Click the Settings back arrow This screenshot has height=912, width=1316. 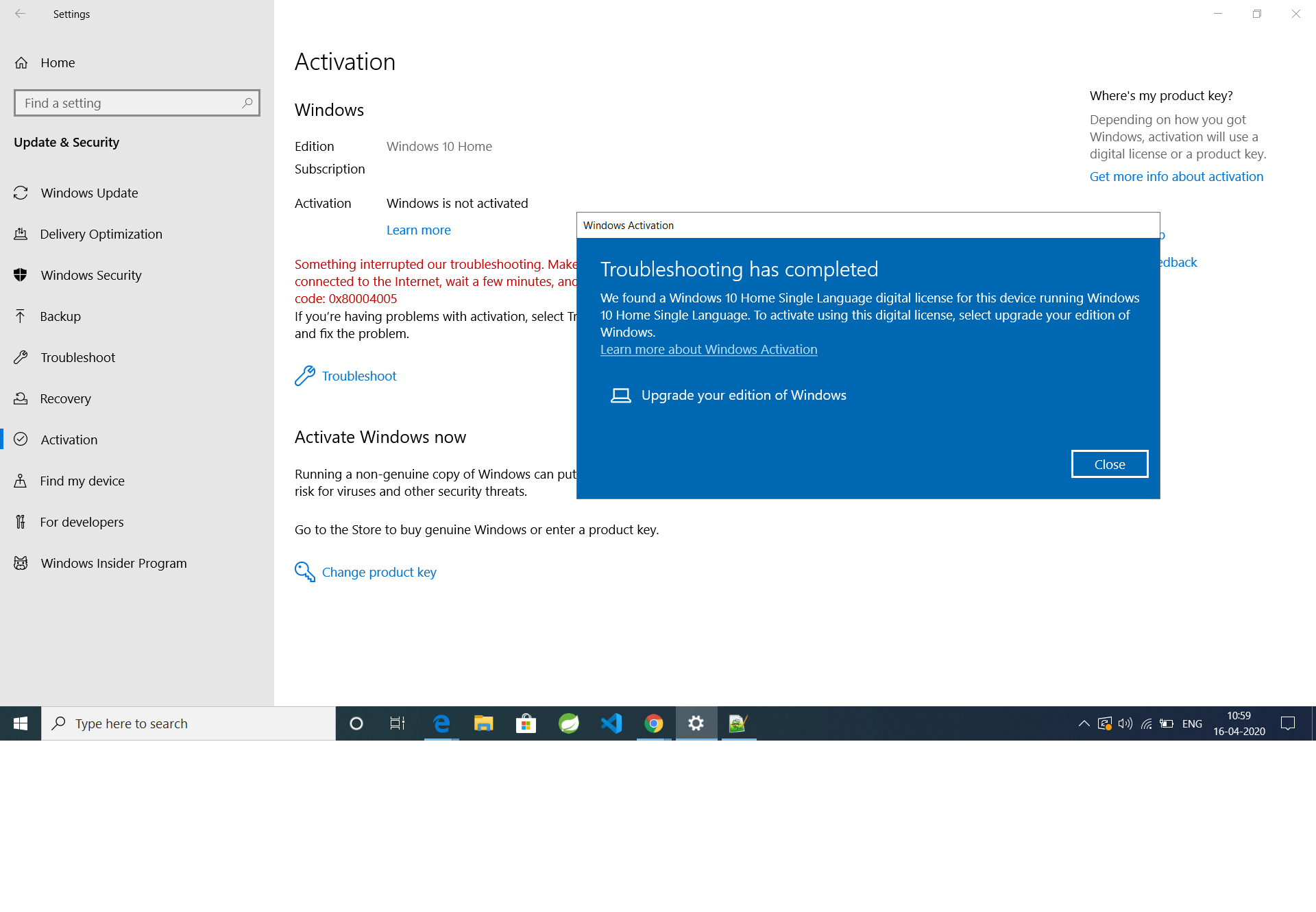(21, 14)
